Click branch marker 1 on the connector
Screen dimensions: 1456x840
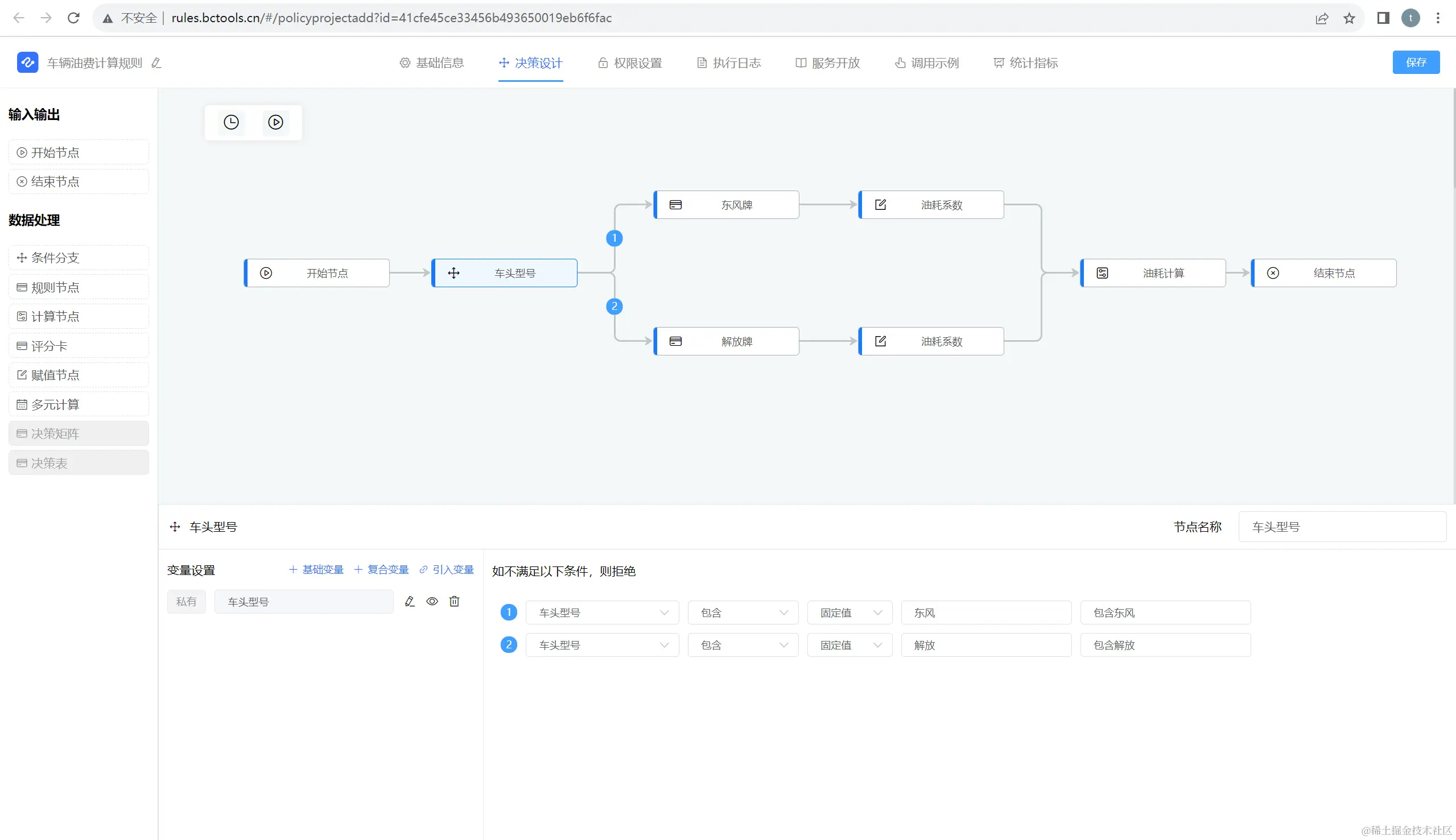614,238
